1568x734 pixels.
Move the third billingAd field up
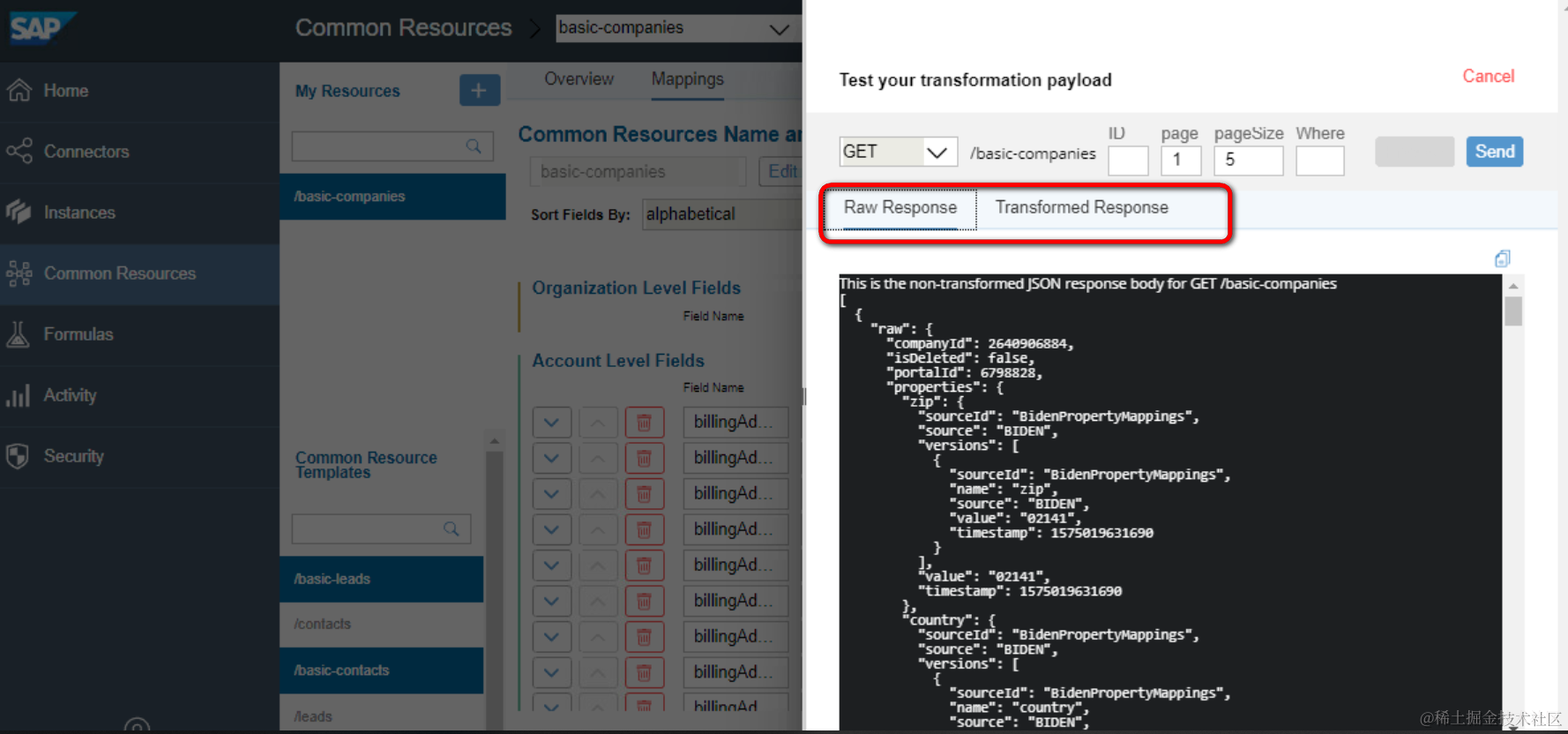[x=598, y=494]
